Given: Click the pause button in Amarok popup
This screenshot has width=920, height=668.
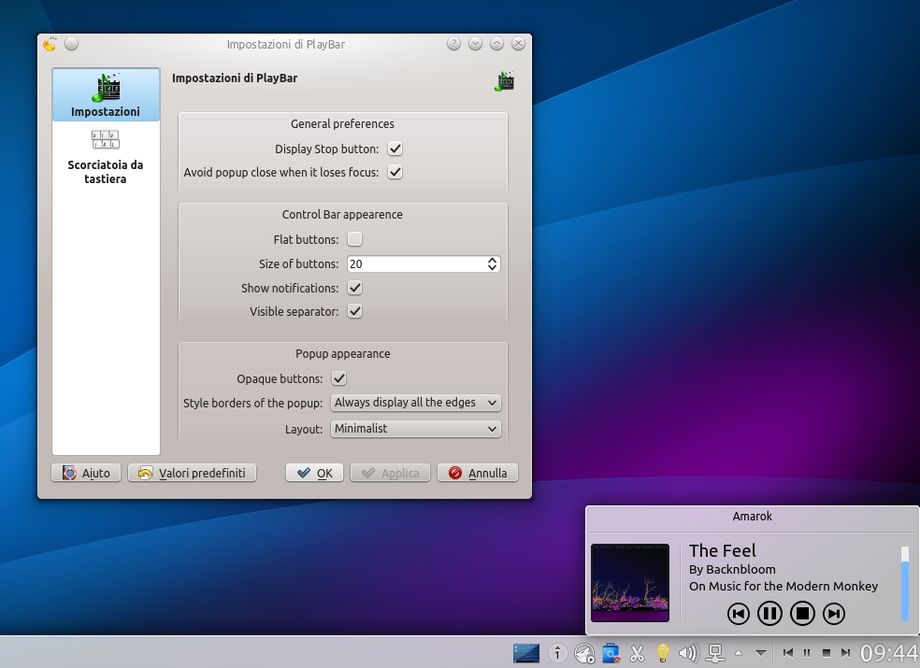Looking at the screenshot, I should pos(769,613).
